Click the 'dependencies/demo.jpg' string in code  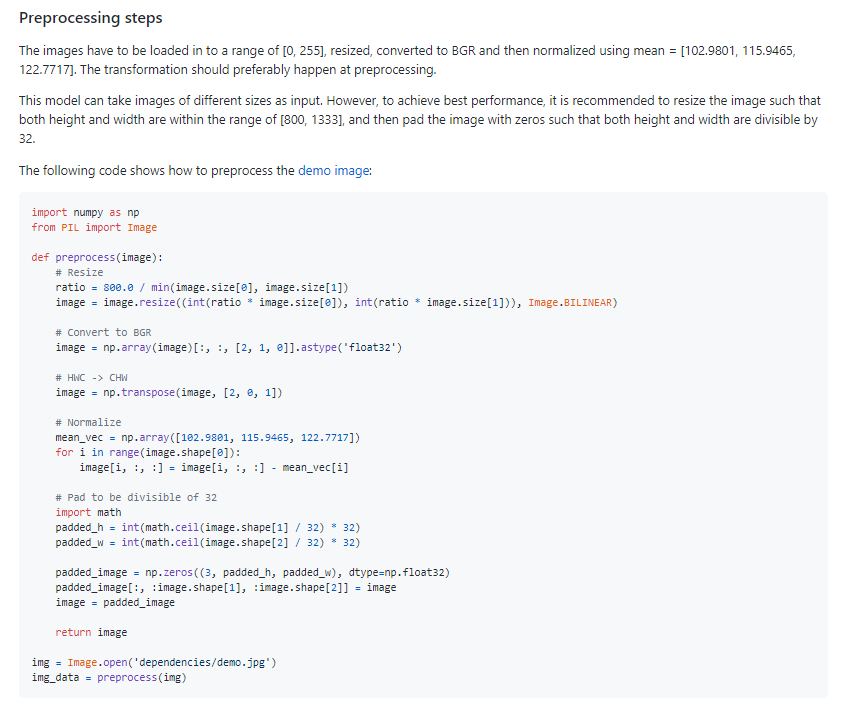(x=204, y=662)
